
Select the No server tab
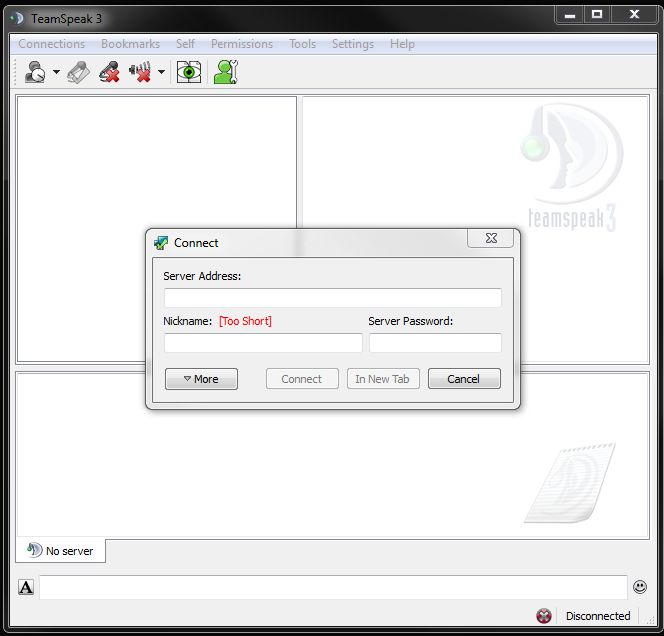[61, 551]
